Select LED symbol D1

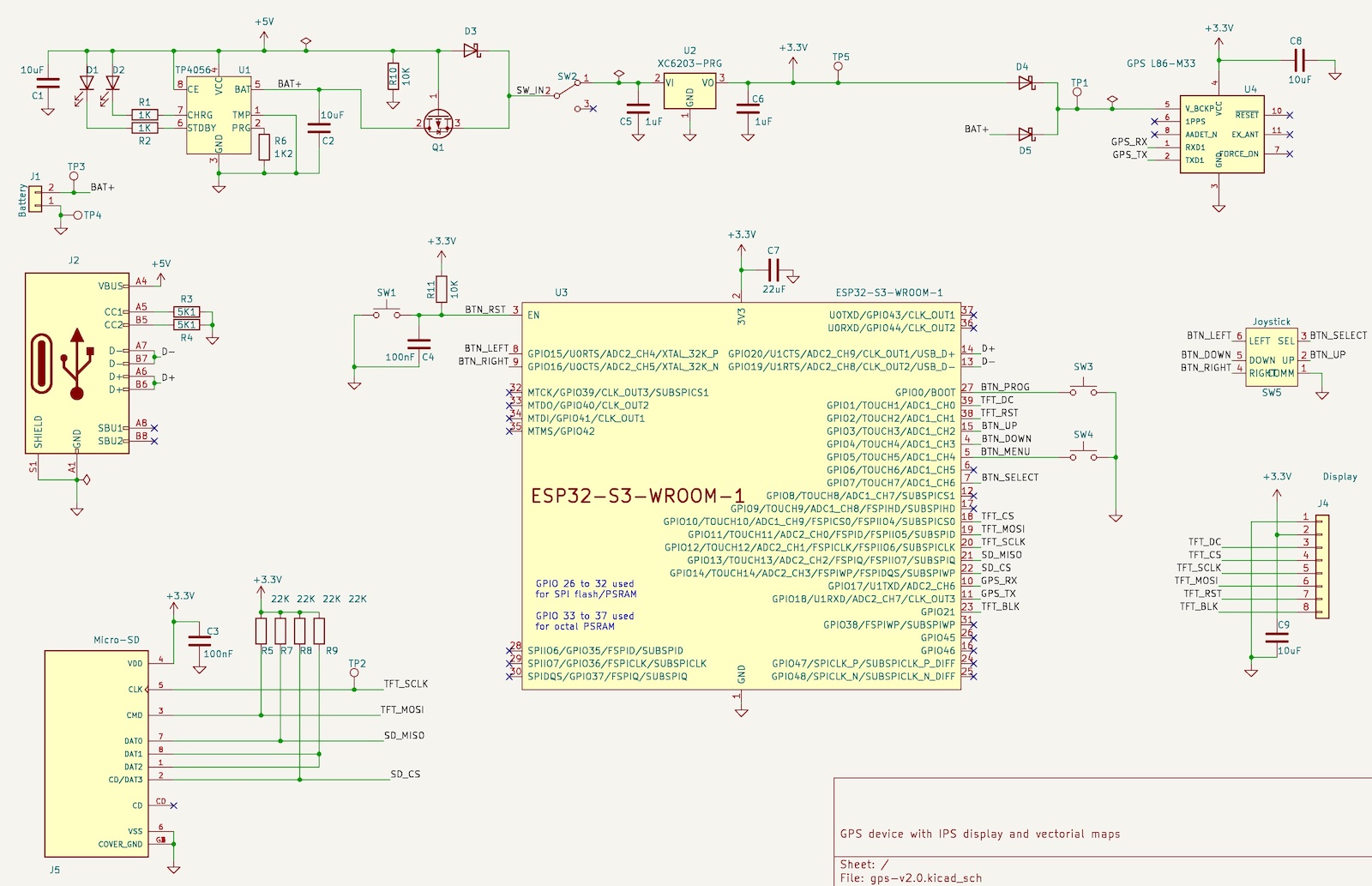(86, 85)
